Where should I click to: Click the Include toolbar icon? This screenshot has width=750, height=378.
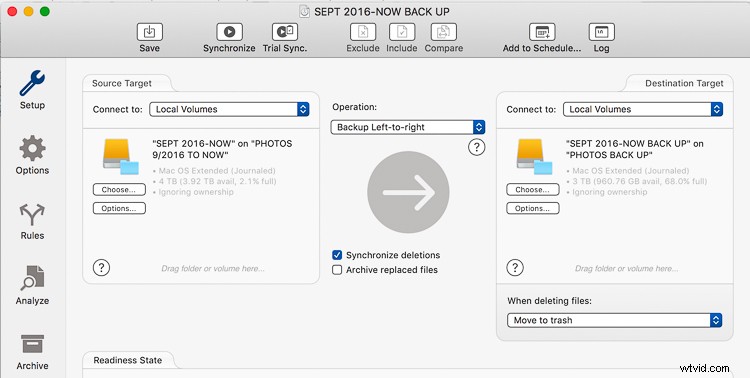coord(402,32)
